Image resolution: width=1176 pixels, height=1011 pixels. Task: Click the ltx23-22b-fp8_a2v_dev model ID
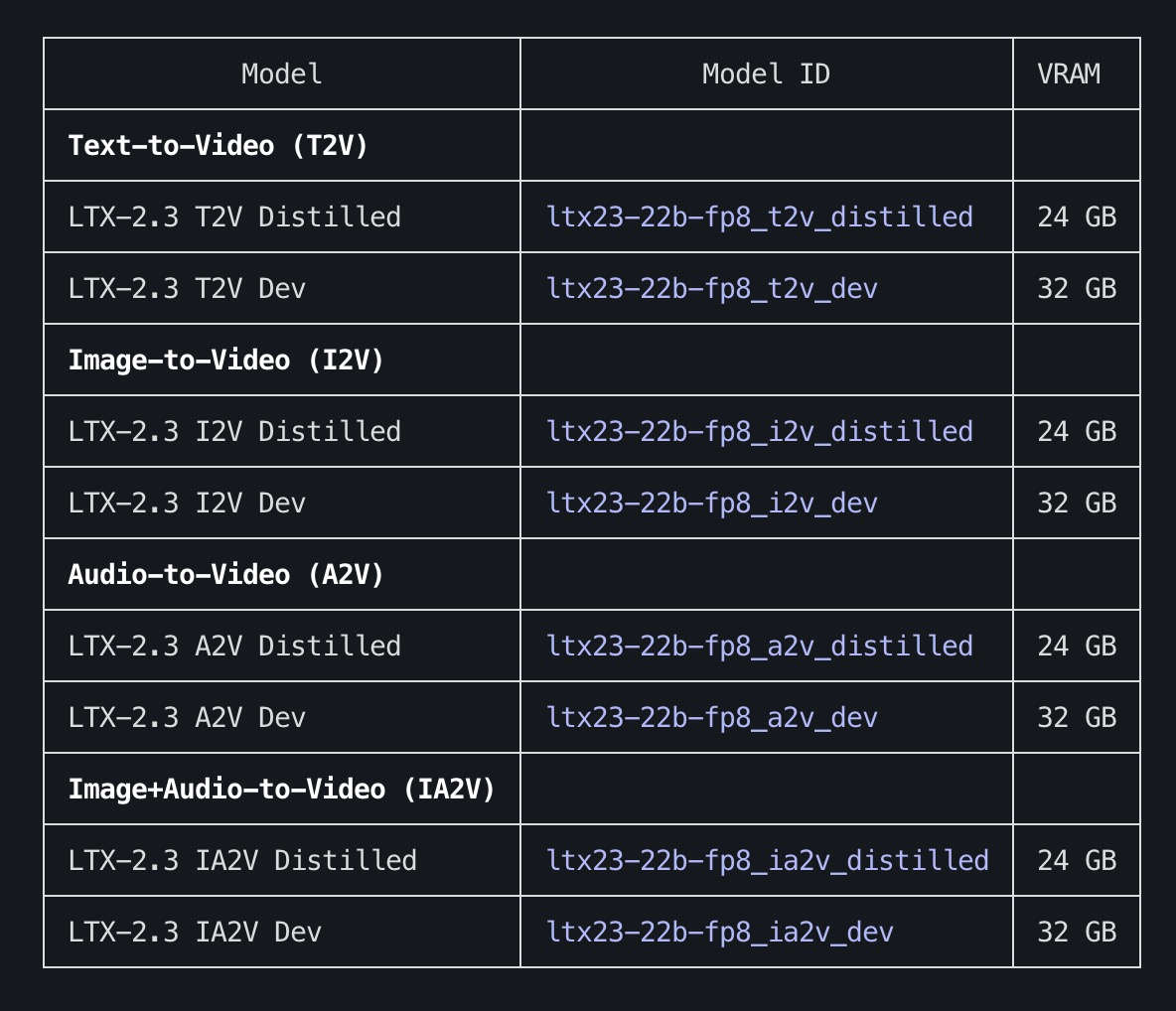711,717
